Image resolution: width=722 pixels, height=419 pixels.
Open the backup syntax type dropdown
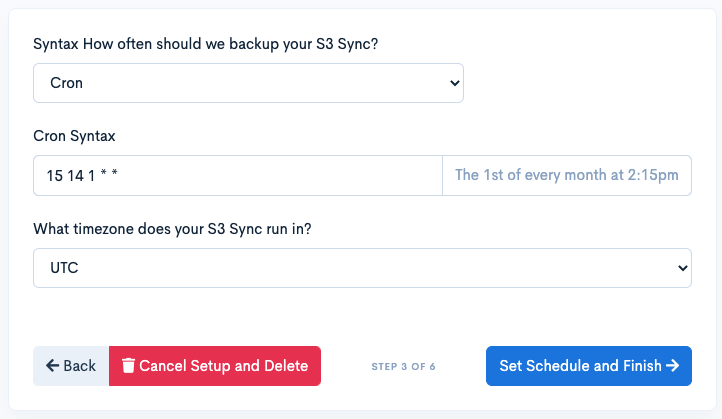248,83
